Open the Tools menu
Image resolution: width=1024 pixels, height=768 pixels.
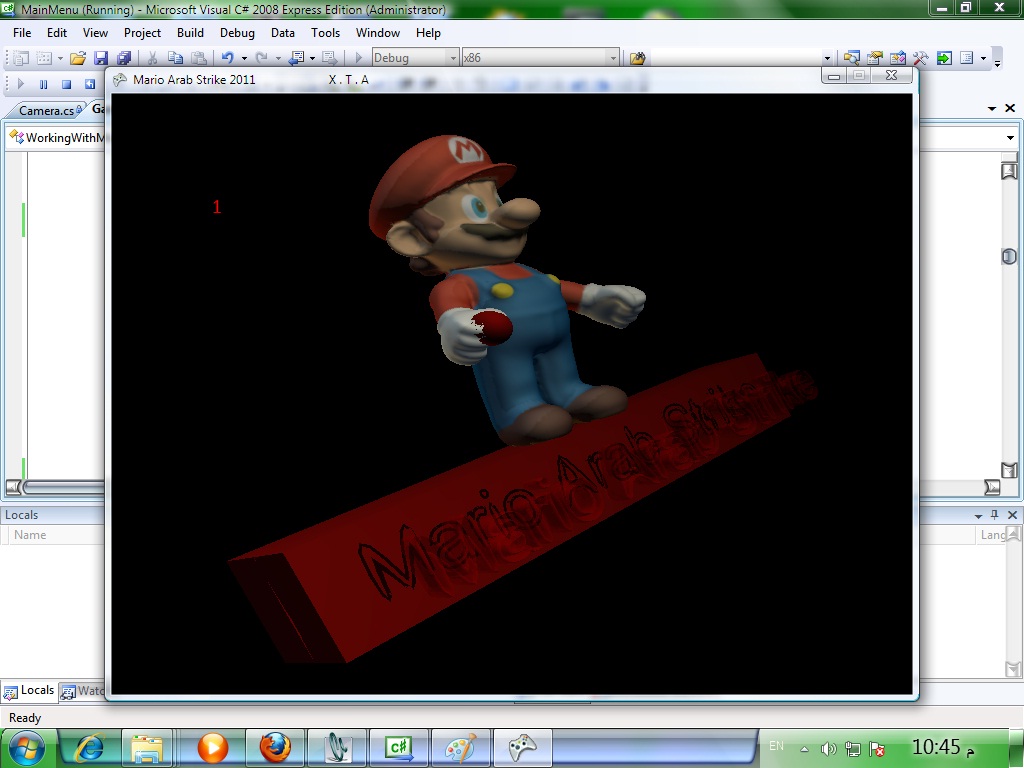pyautogui.click(x=325, y=33)
